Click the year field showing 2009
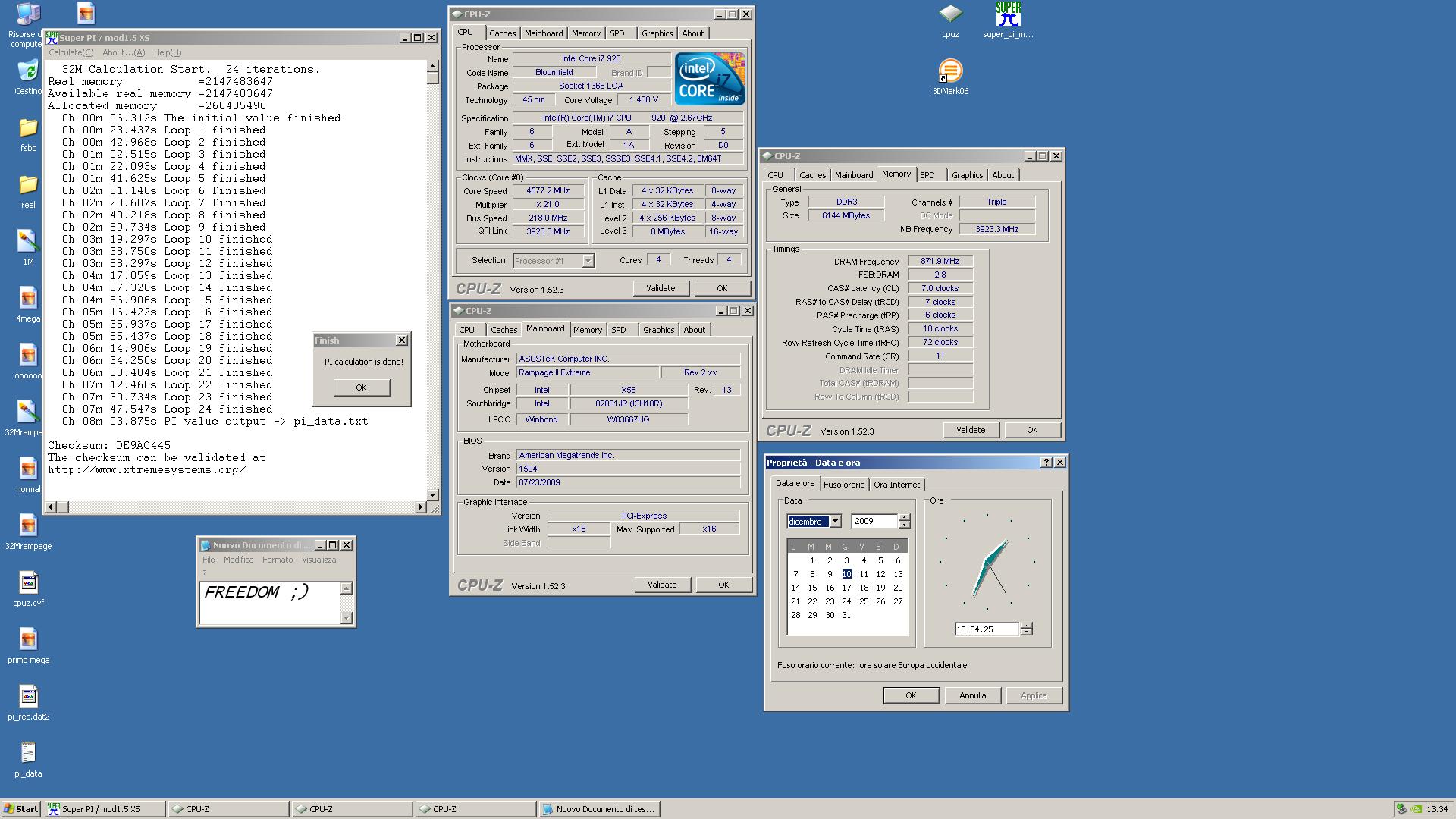The image size is (1456, 819). pyautogui.click(x=874, y=522)
